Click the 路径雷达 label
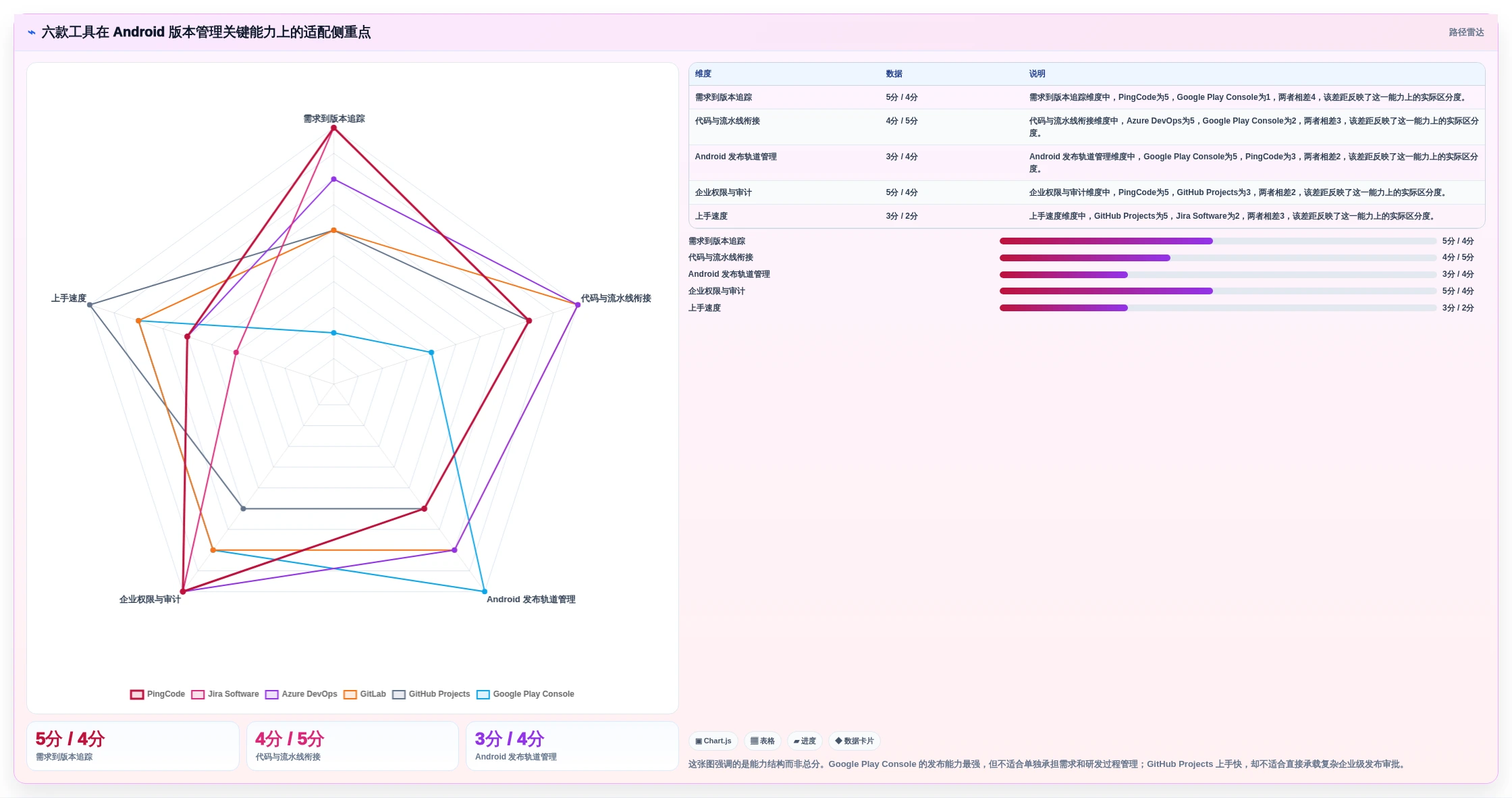This screenshot has height=798, width=1512. (1466, 32)
